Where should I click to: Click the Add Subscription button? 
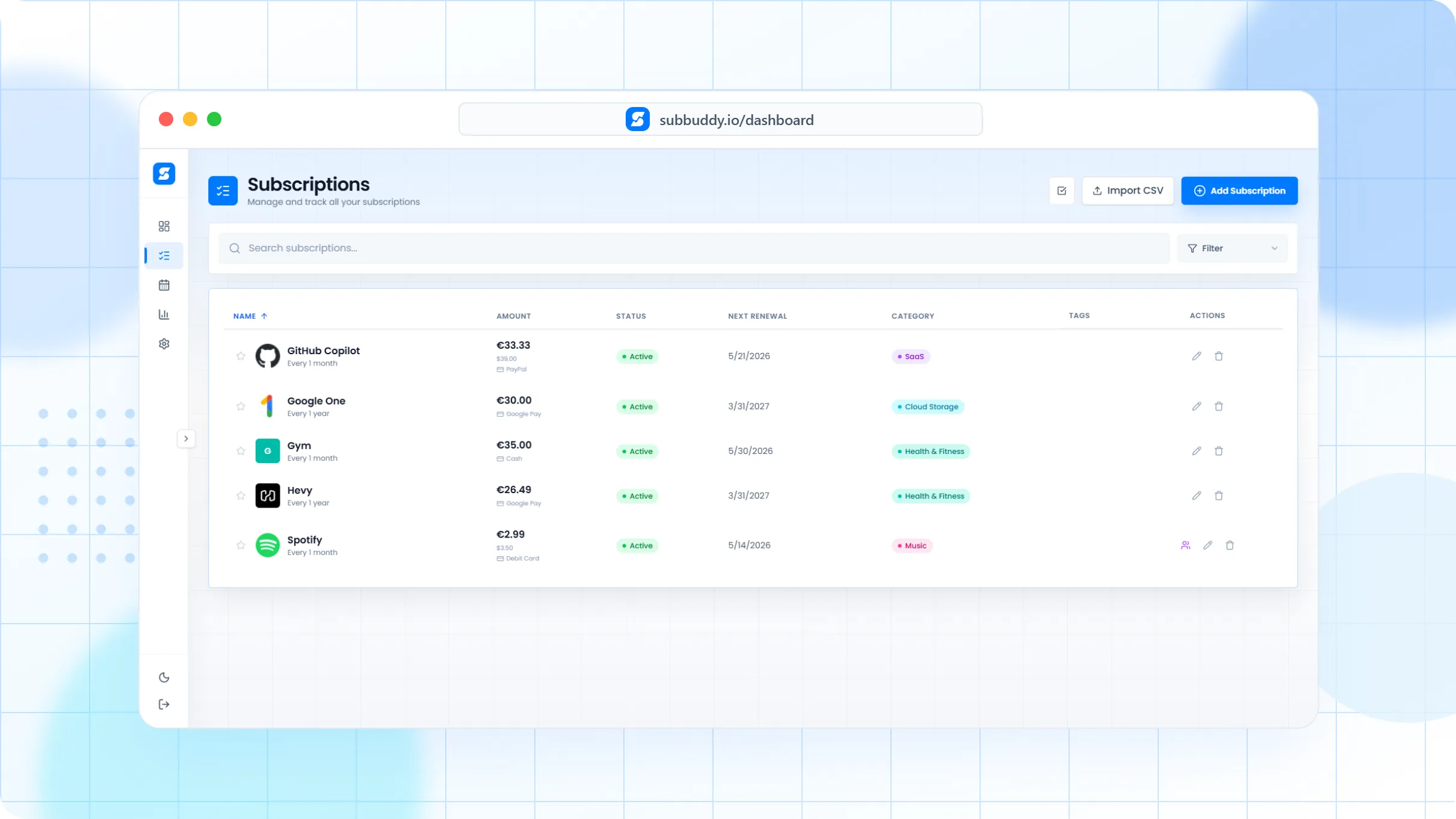tap(1239, 191)
